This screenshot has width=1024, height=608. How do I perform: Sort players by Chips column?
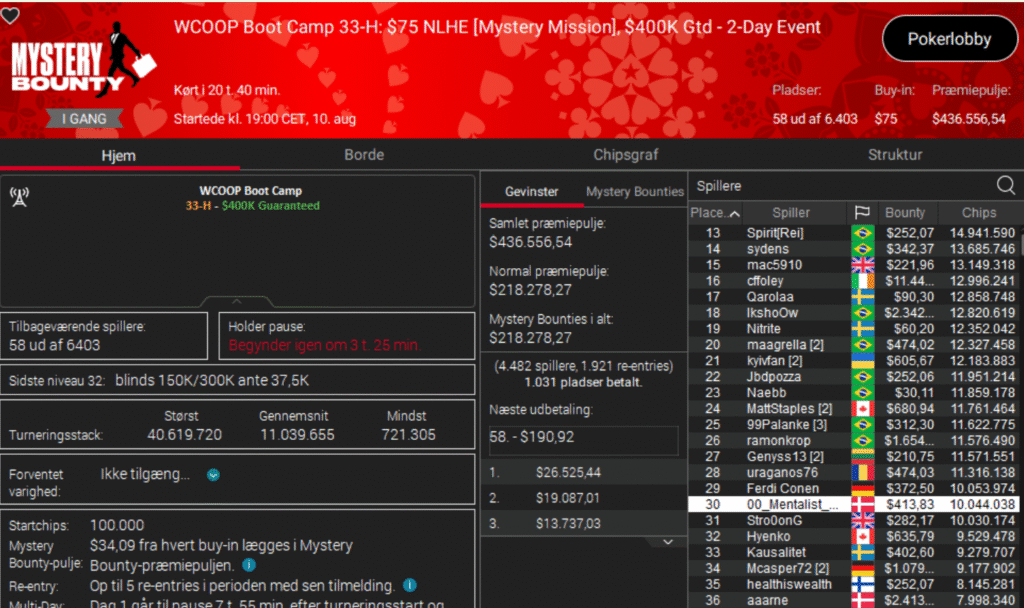tap(979, 213)
